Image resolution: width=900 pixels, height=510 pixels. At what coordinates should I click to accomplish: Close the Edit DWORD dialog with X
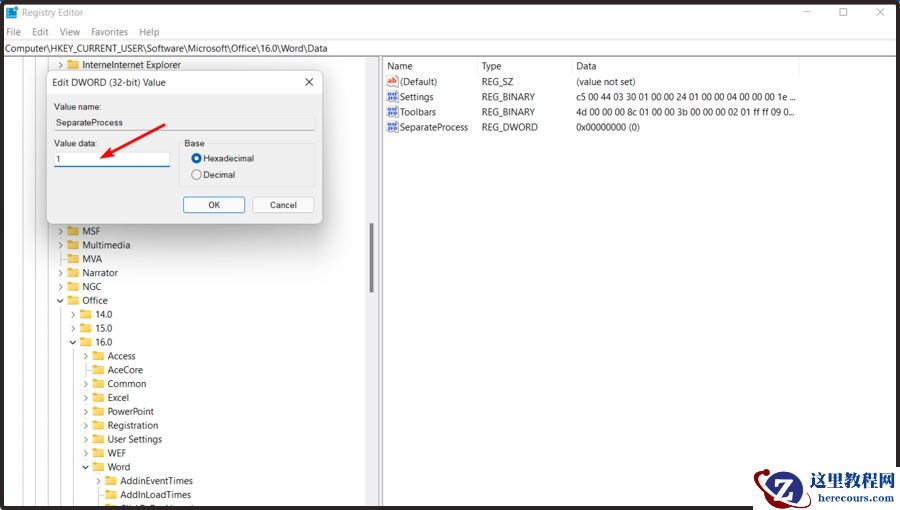pyautogui.click(x=309, y=82)
